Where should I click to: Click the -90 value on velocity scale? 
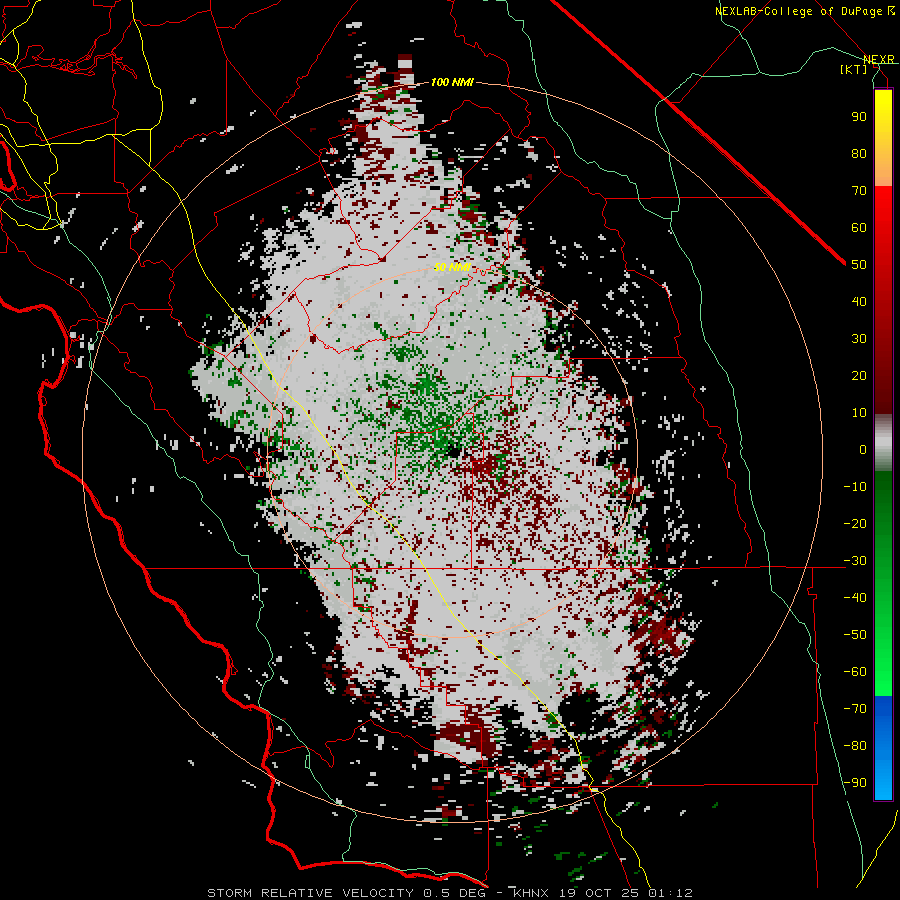[x=855, y=783]
